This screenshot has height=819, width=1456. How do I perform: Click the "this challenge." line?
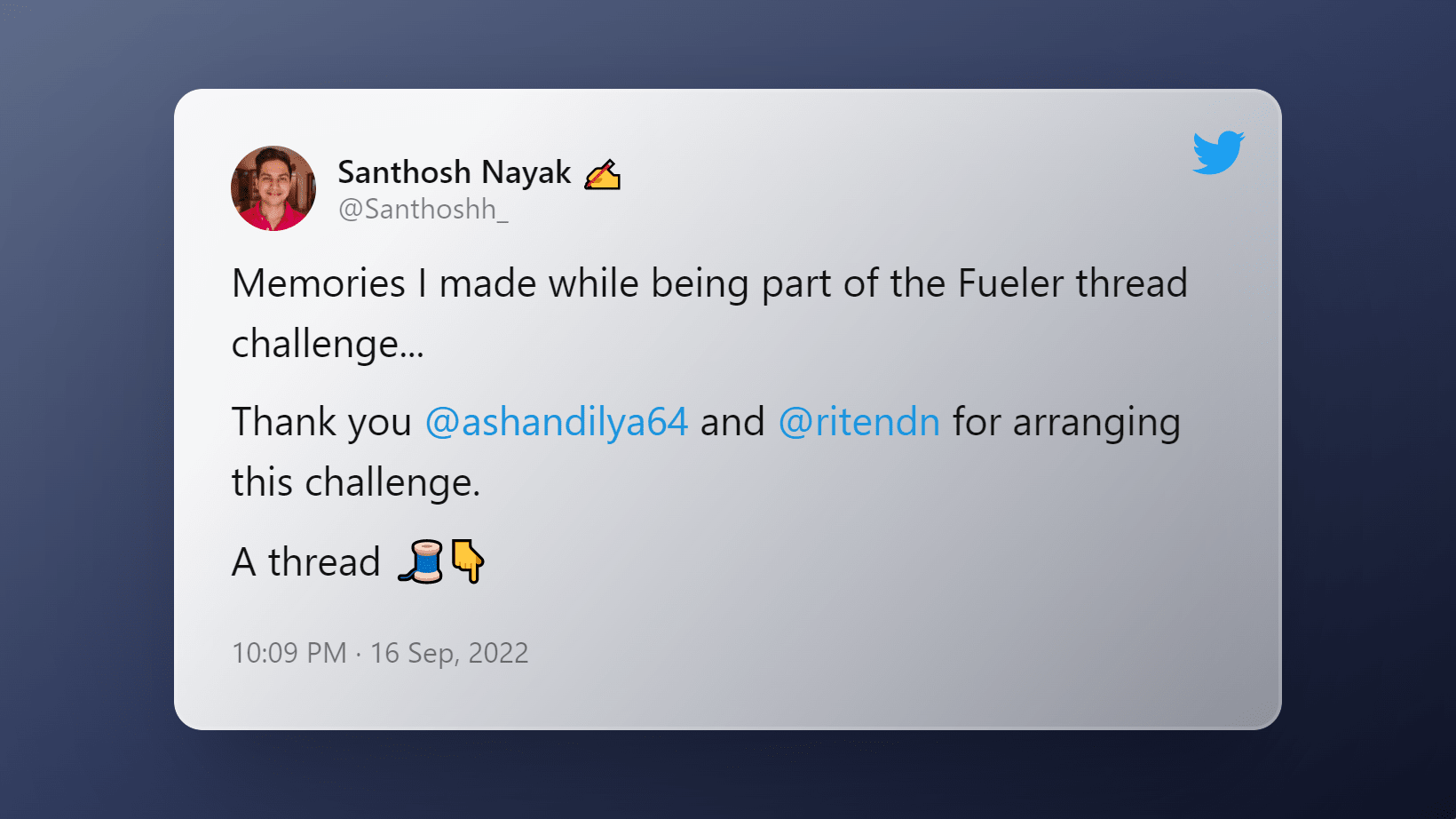click(356, 483)
